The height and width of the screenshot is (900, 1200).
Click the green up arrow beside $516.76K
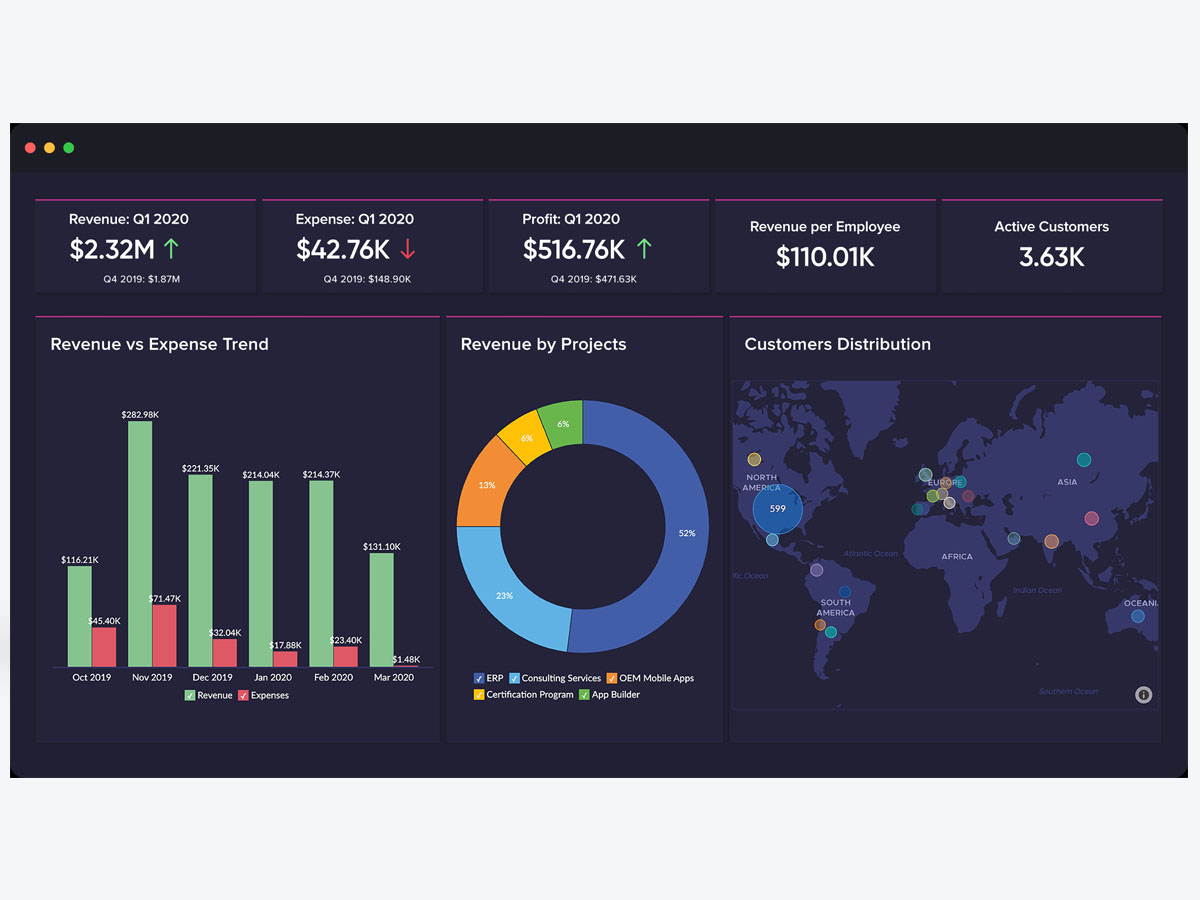pyautogui.click(x=644, y=249)
